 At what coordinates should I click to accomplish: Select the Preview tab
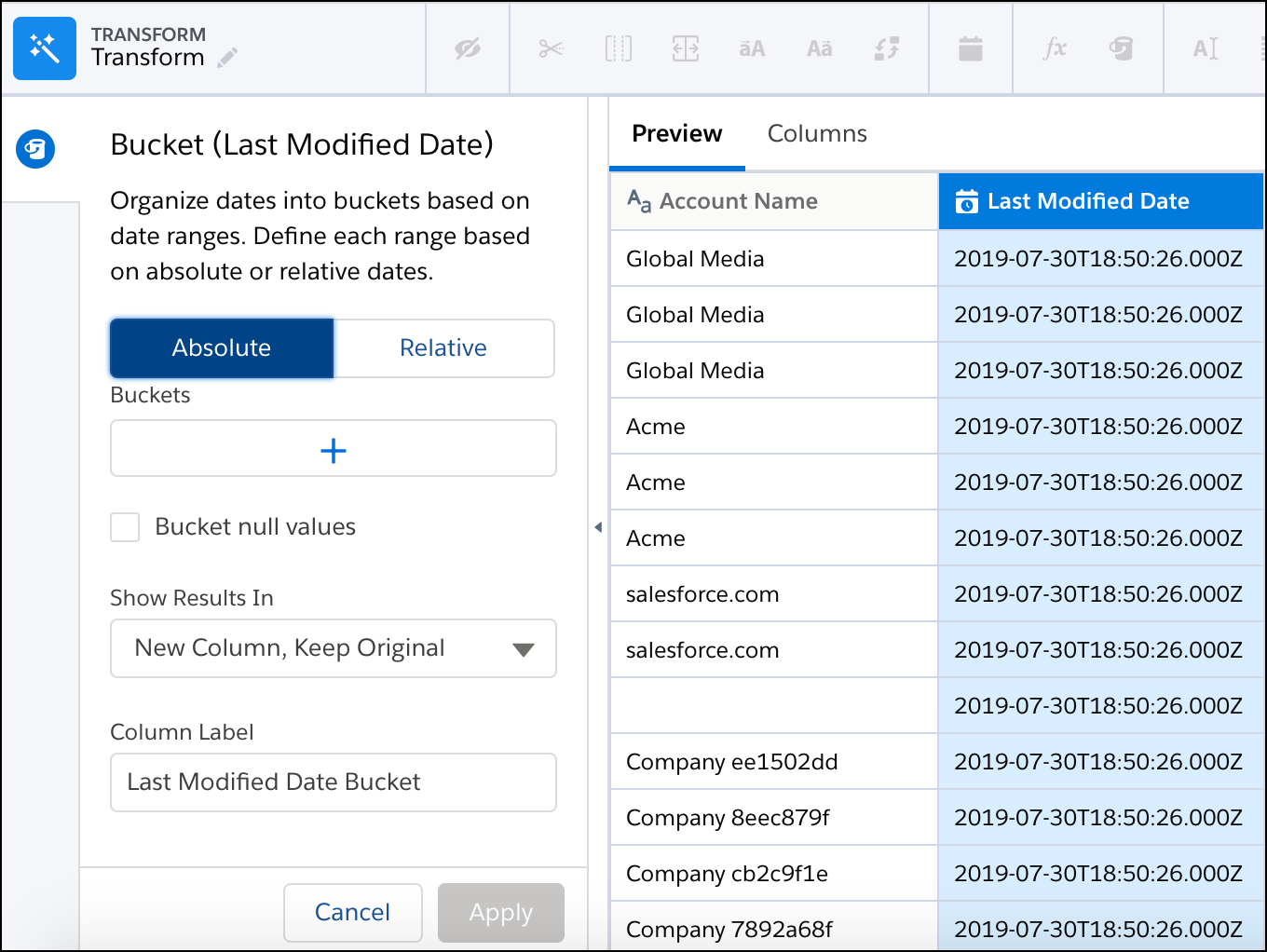(677, 133)
